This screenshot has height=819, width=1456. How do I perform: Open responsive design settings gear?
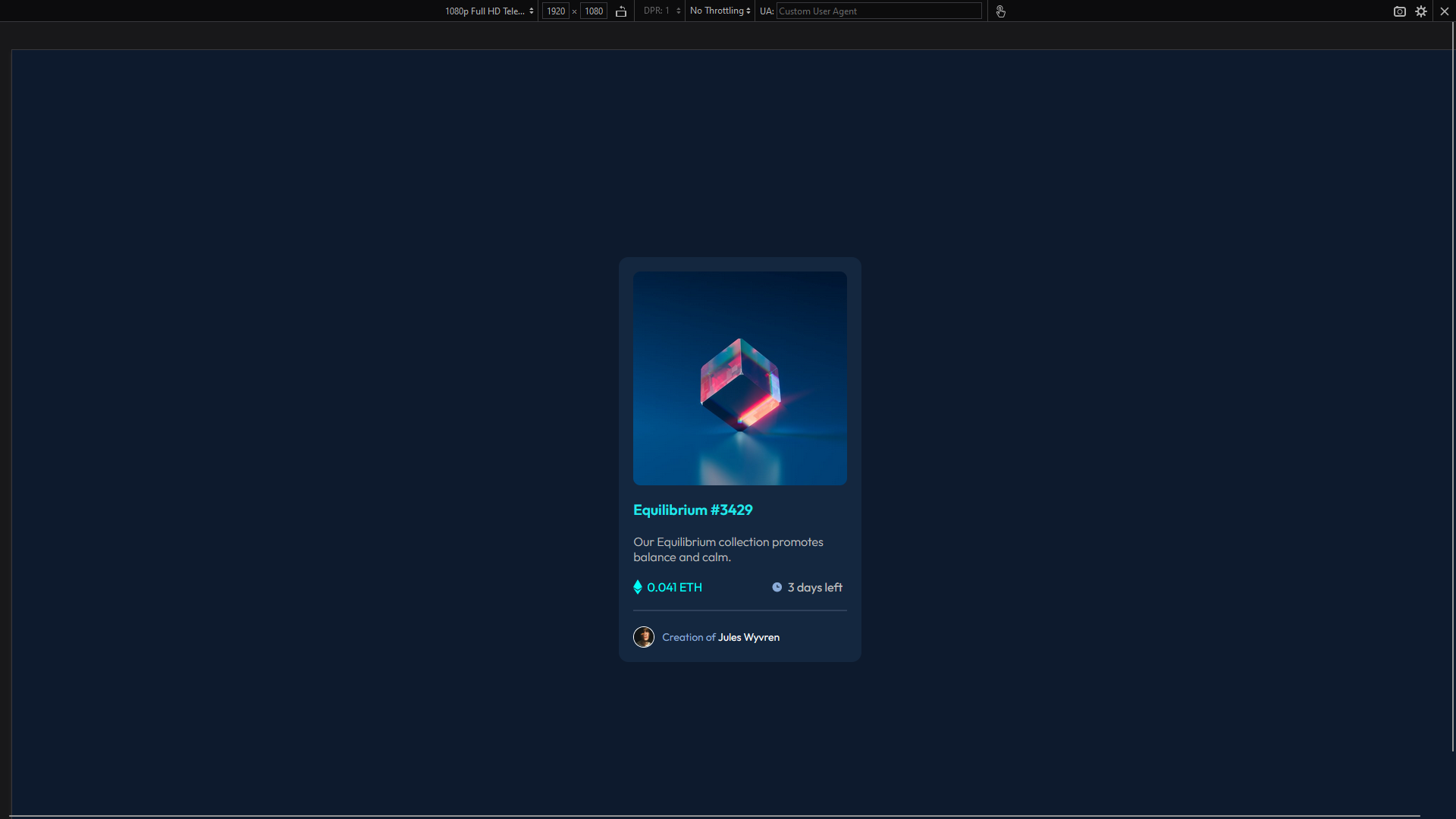pyautogui.click(x=1421, y=11)
